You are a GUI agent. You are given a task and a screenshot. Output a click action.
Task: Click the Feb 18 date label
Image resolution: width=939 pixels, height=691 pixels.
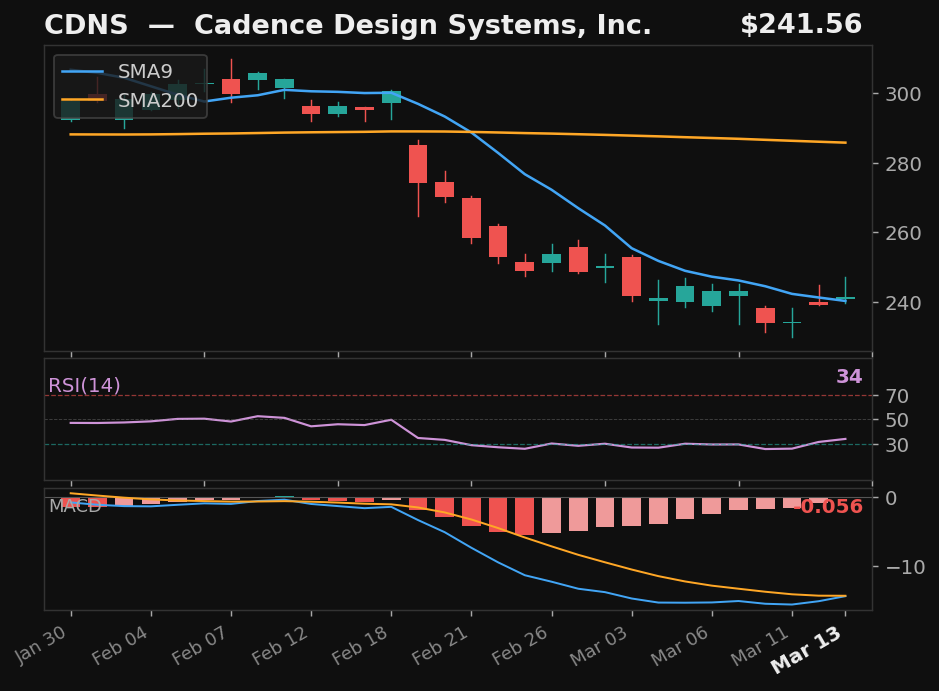point(361,645)
